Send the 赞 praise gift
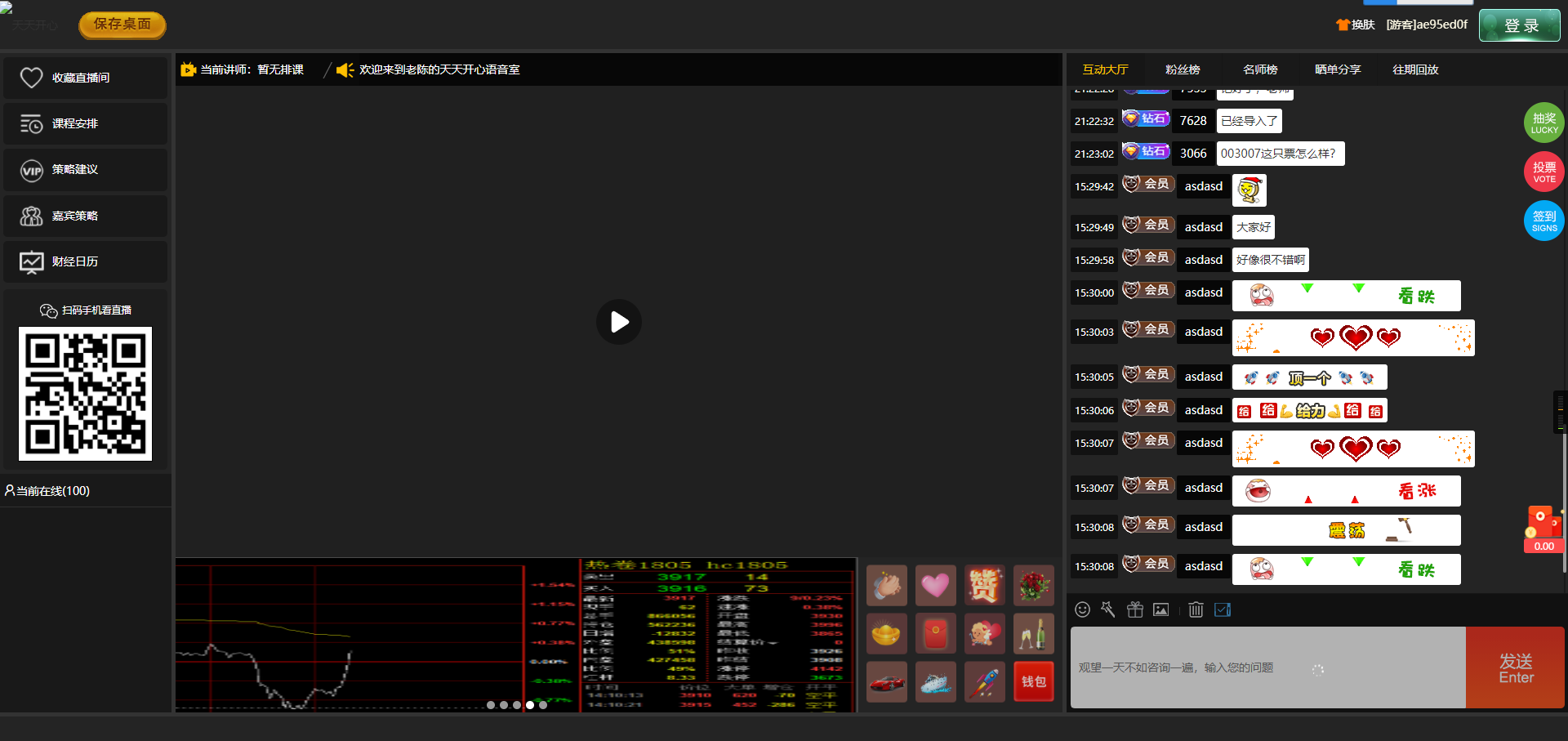Viewport: 1568px width, 741px height. click(x=984, y=585)
